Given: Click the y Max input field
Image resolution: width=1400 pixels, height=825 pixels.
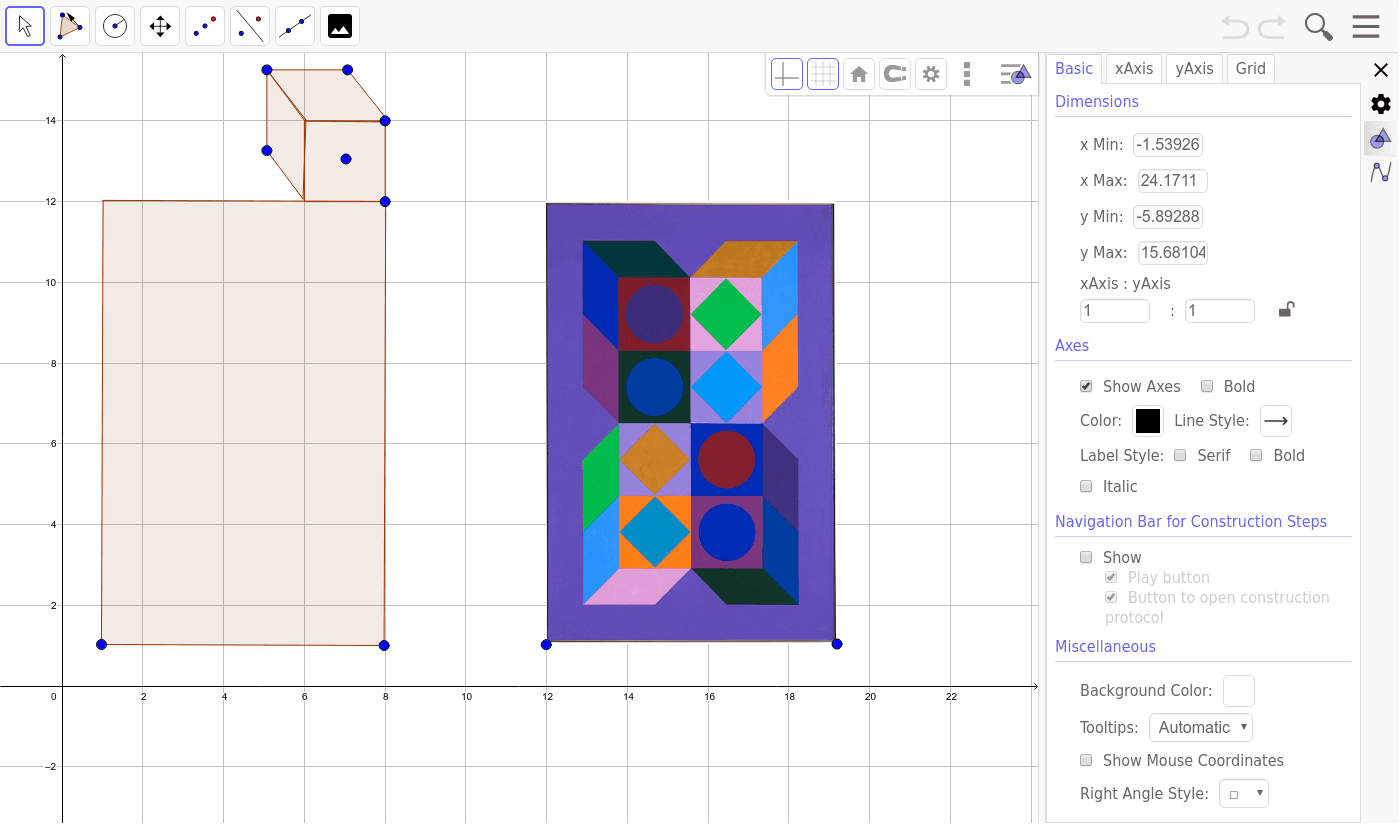Looking at the screenshot, I should pos(1173,253).
